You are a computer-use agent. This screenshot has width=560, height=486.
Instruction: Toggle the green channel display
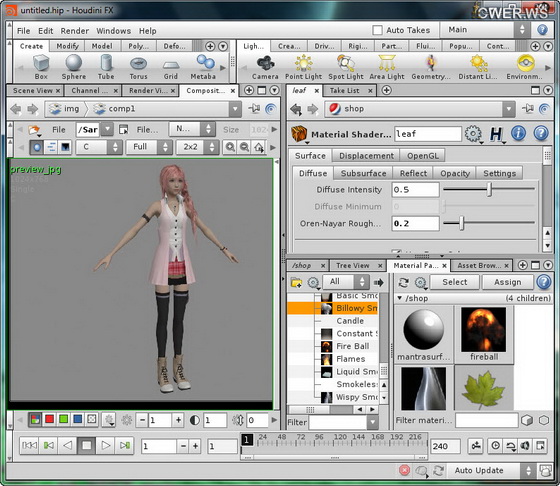[x=64, y=419]
